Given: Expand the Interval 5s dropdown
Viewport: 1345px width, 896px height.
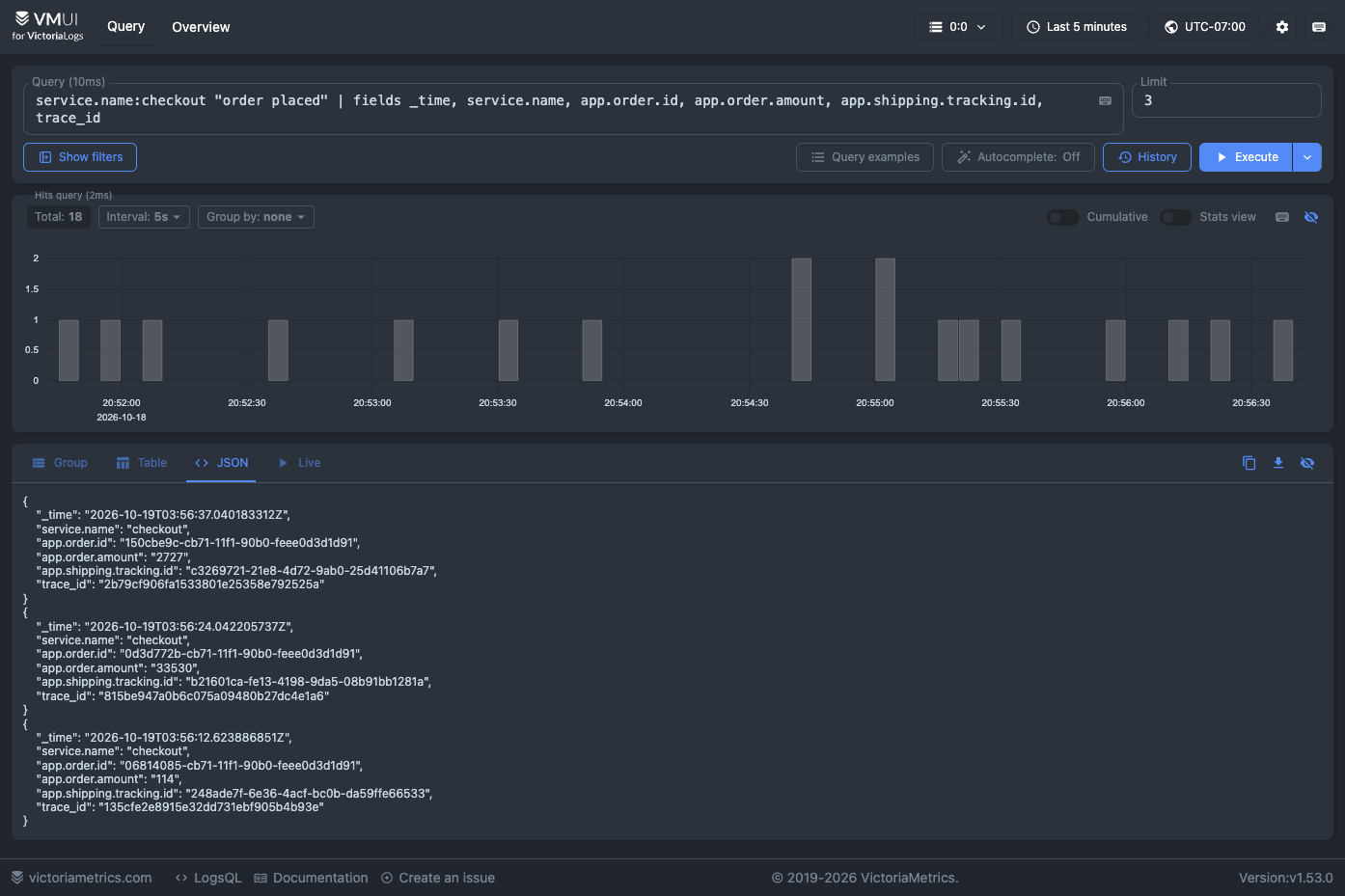Looking at the screenshot, I should (x=144, y=217).
